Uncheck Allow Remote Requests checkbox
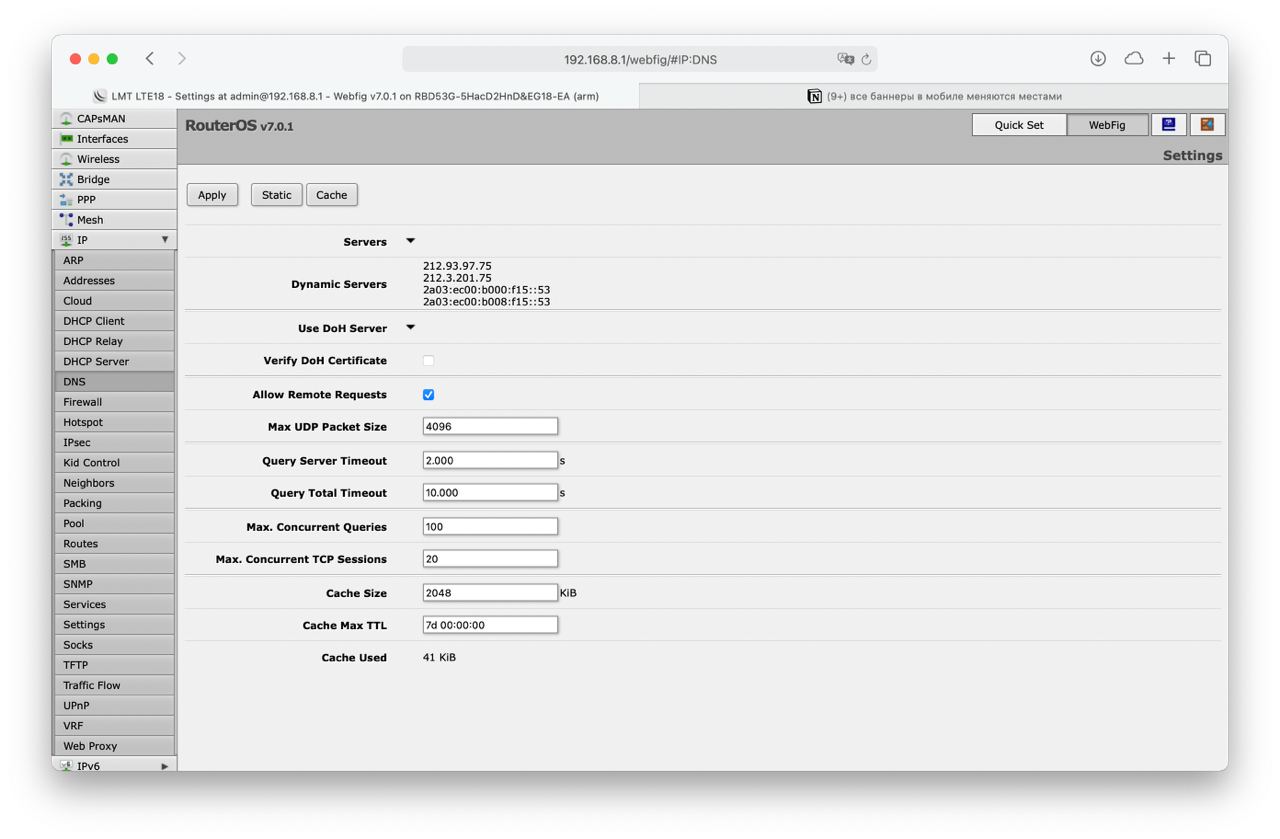This screenshot has width=1280, height=839. (x=428, y=394)
